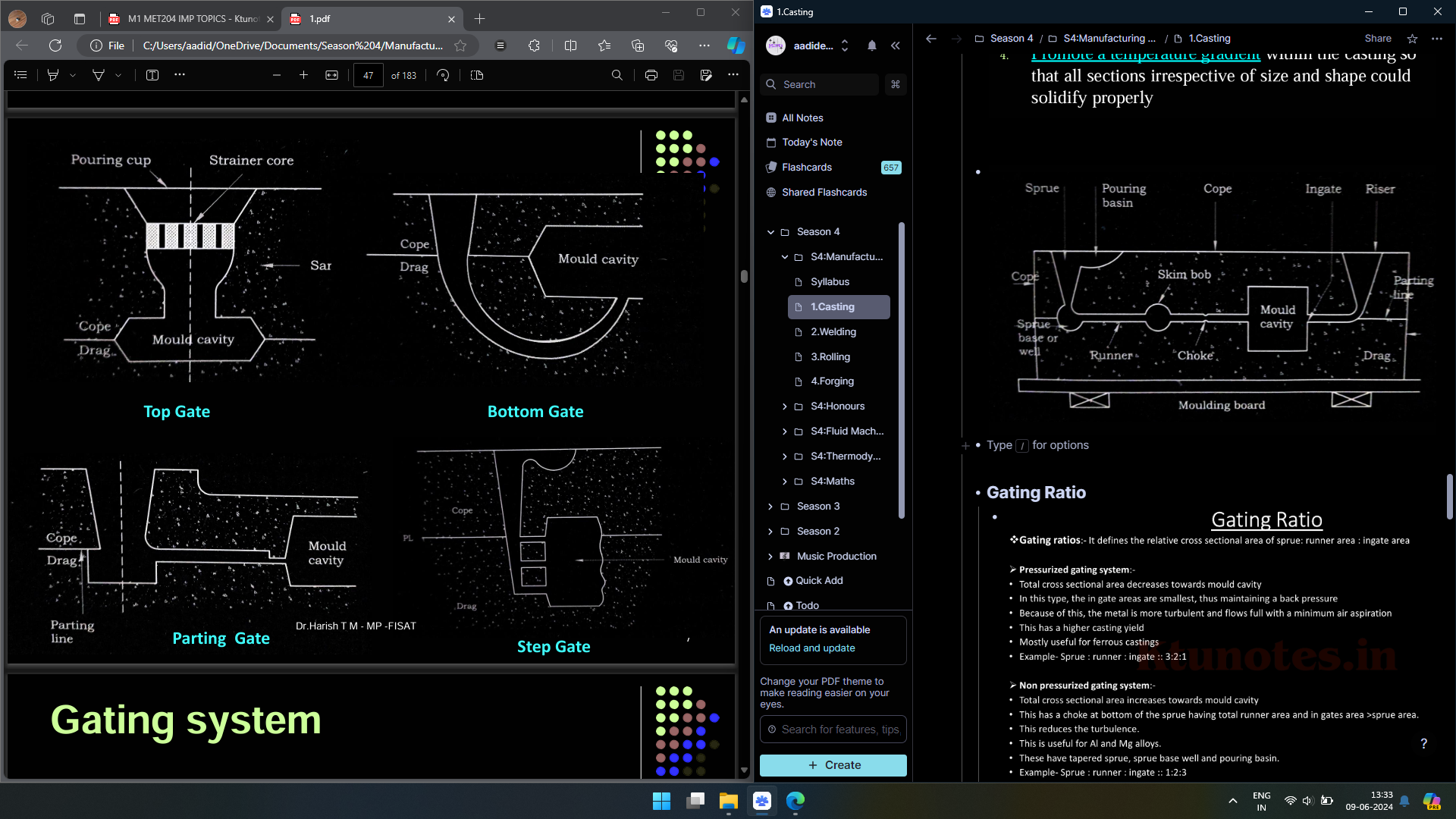Collapse the Season 4 folder
The width and height of the screenshot is (1456, 819).
[x=770, y=232]
